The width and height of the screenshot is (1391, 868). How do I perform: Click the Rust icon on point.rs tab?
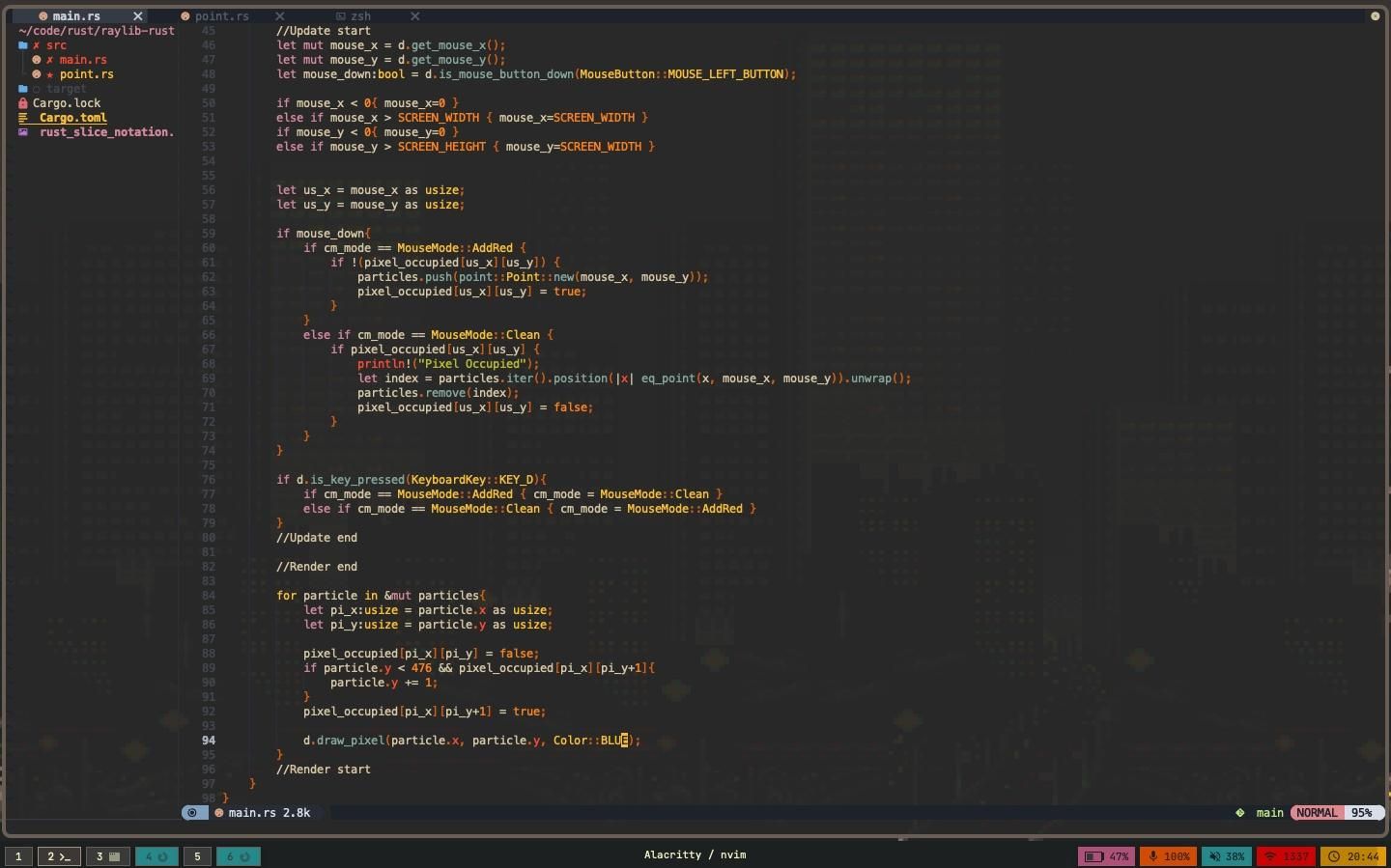tap(185, 16)
